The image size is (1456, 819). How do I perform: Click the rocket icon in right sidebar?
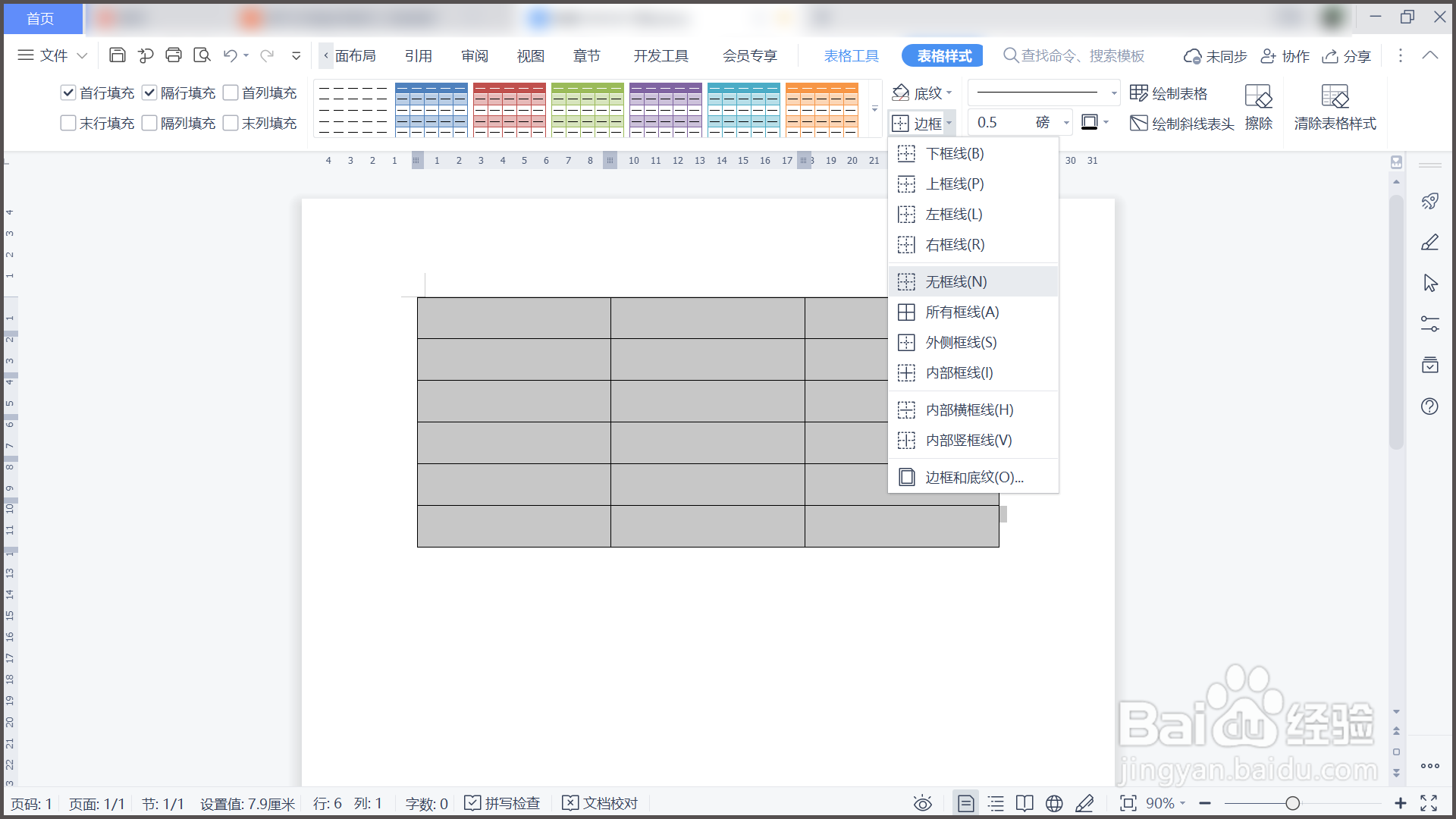click(1429, 201)
